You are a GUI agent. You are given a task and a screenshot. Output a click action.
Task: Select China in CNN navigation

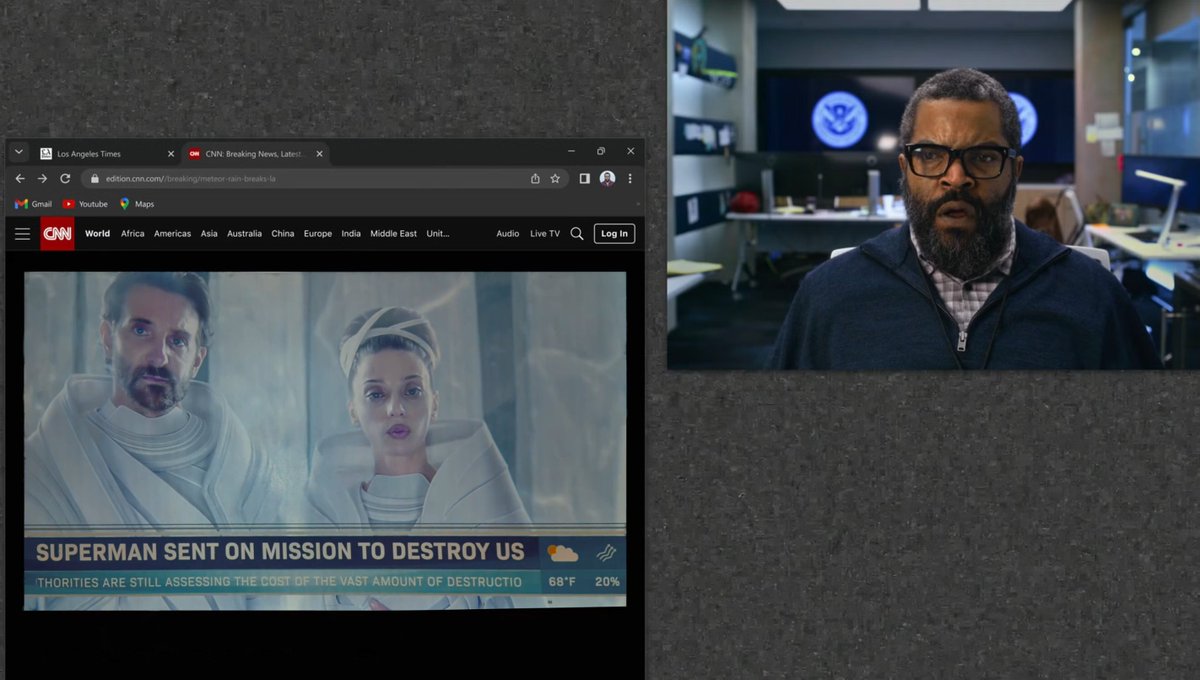coord(283,234)
